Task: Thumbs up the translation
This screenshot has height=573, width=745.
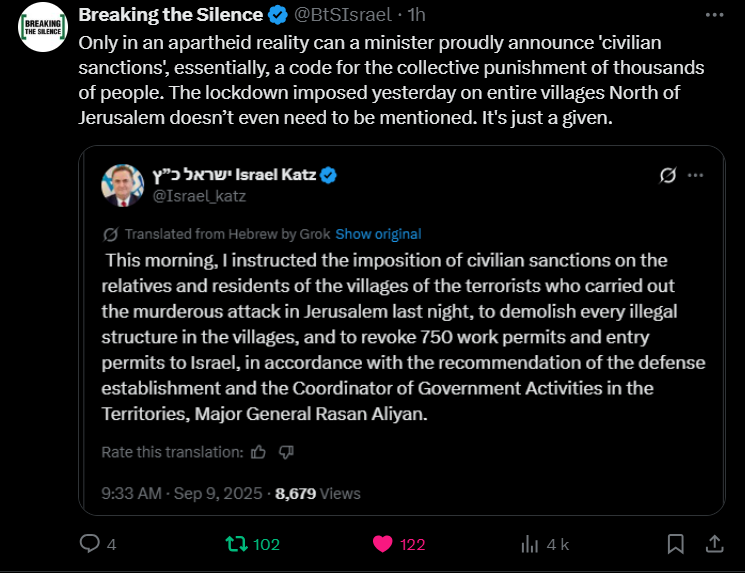Action: coord(259,452)
